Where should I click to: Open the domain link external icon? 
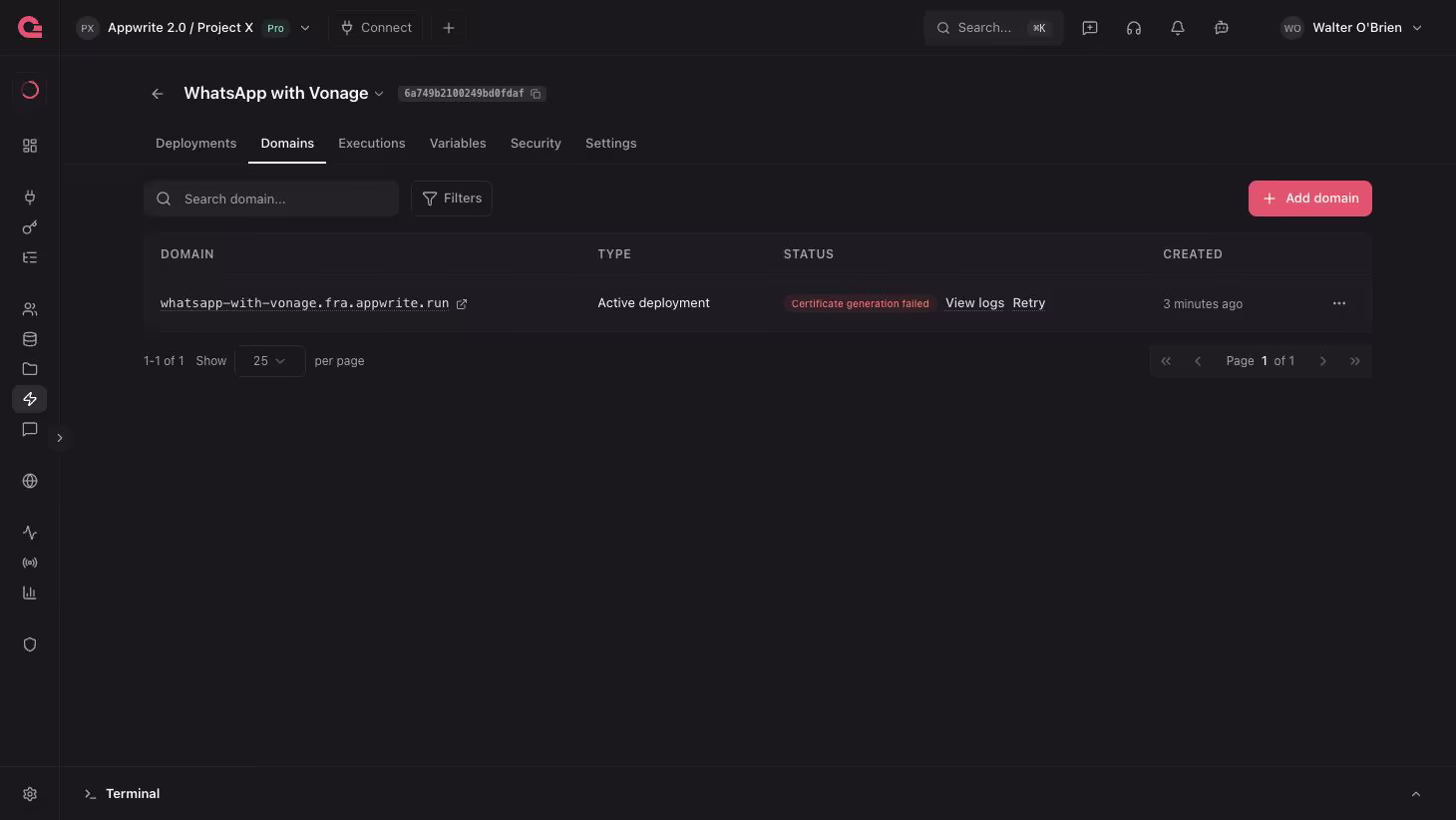(462, 304)
